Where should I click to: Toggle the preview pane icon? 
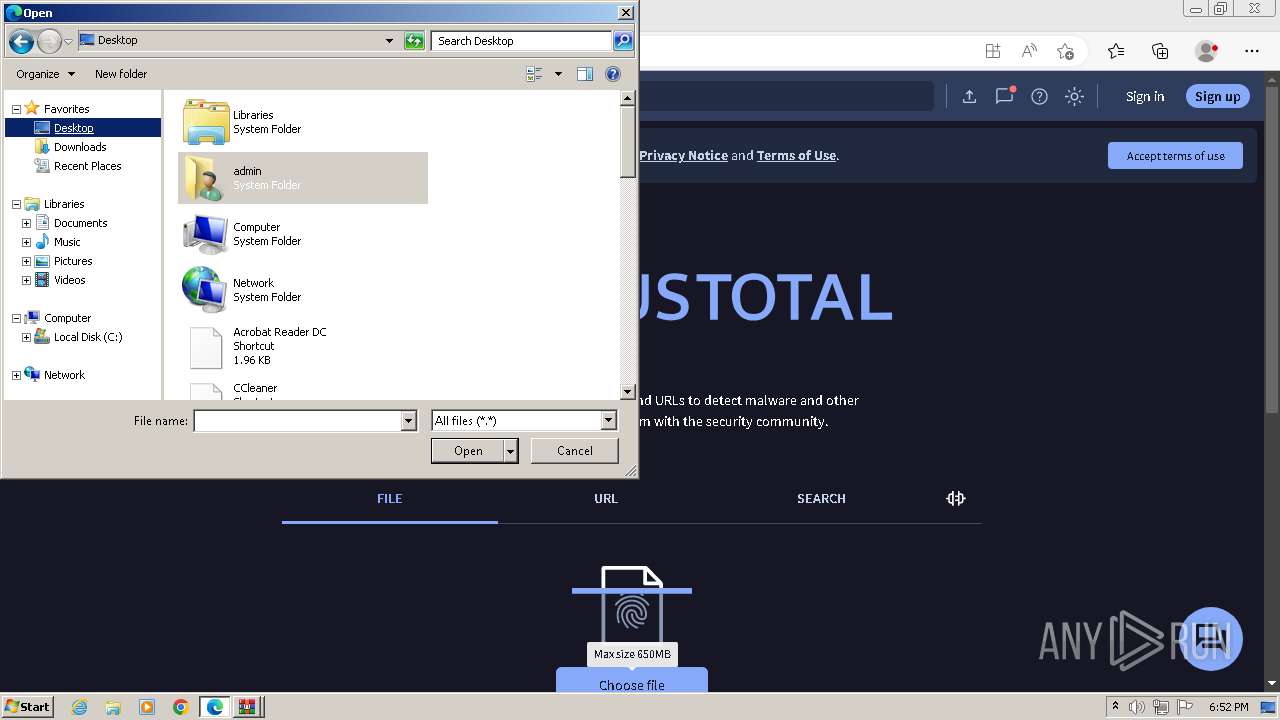[x=585, y=74]
